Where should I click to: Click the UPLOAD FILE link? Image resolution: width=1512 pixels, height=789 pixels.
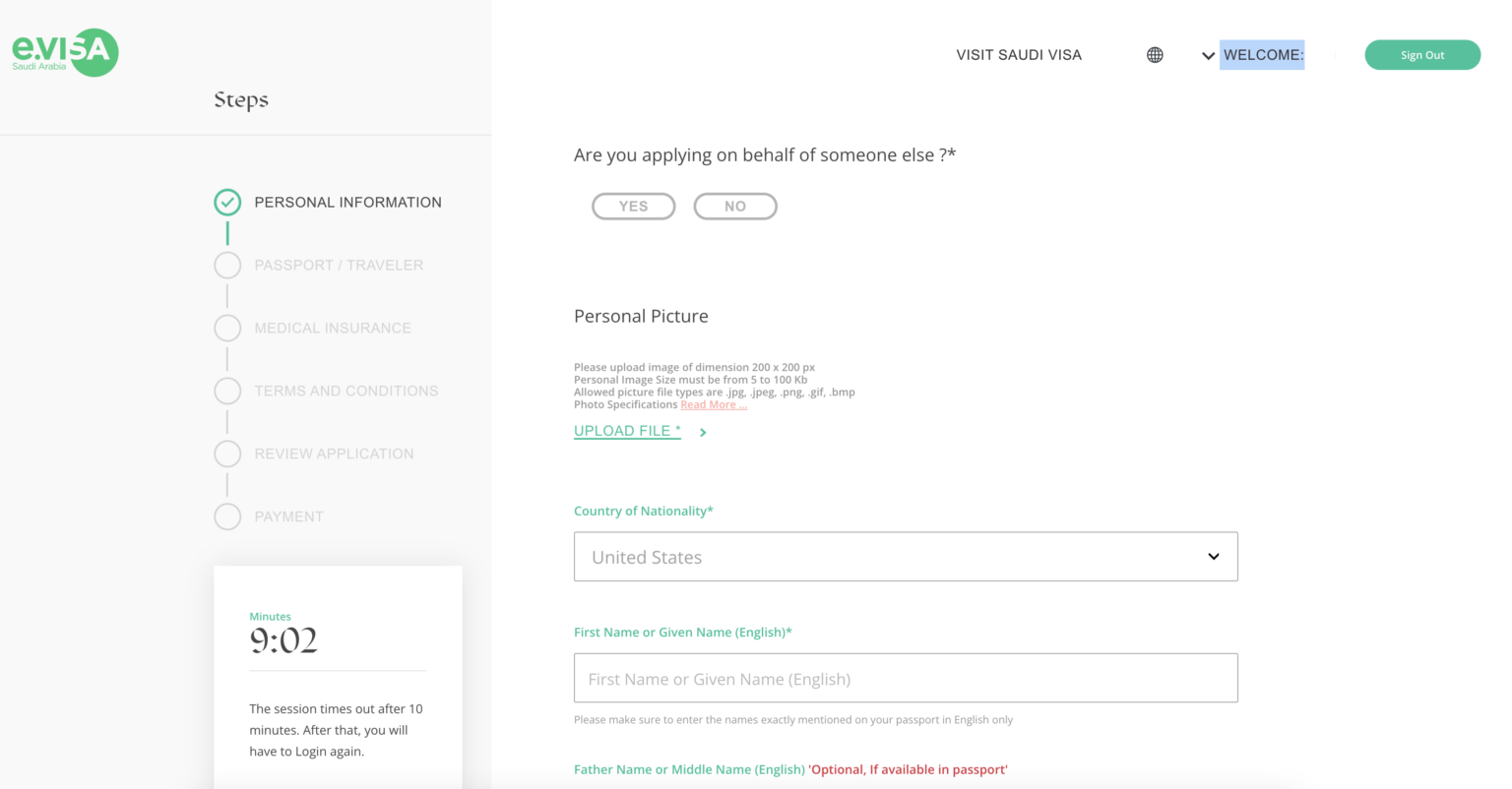pyautogui.click(x=627, y=431)
